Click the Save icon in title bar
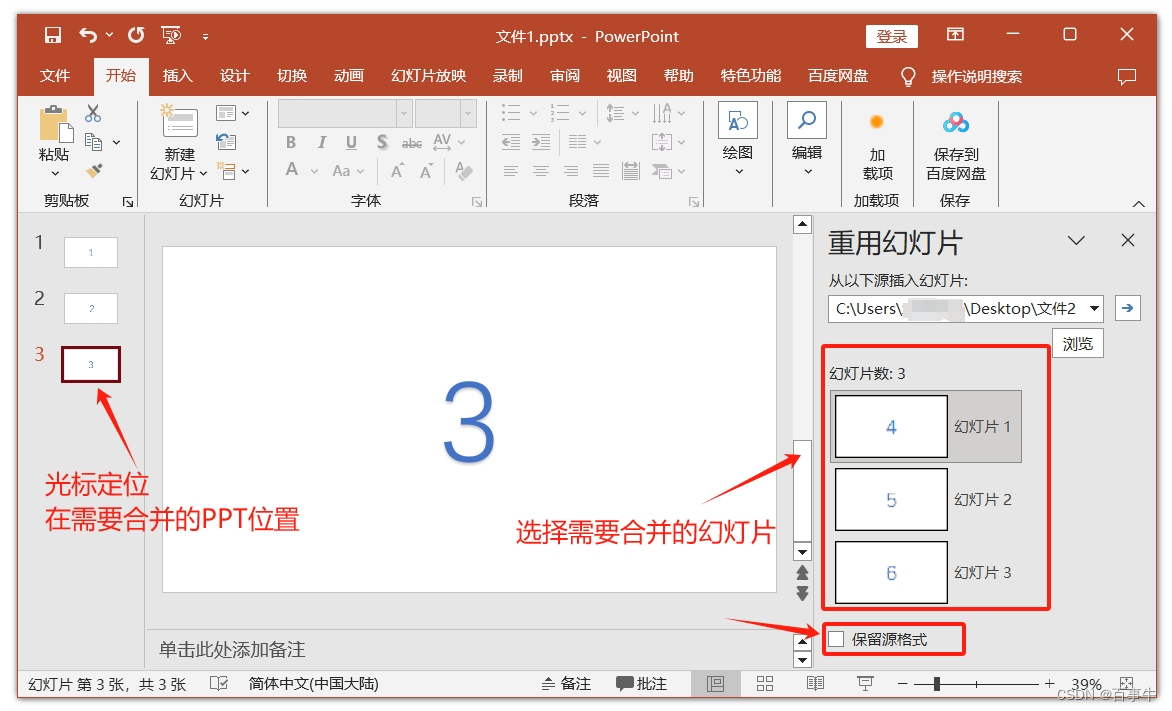Screen dimensions: 1172x711 [x=52, y=35]
